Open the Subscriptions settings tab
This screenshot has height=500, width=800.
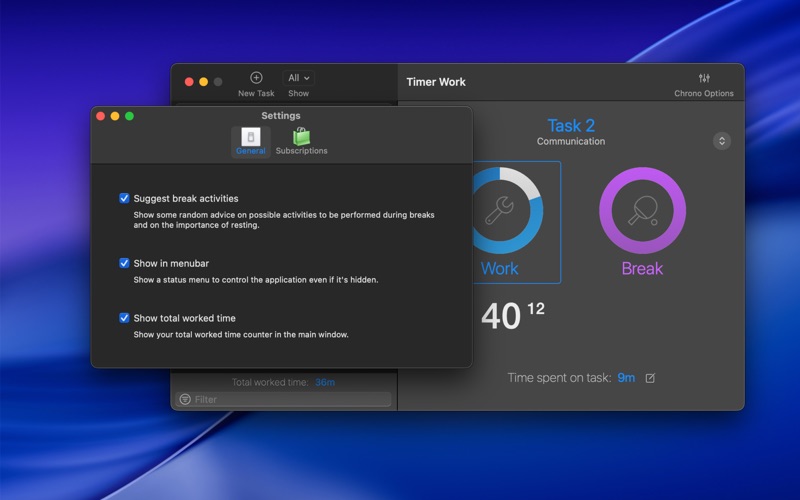tap(302, 141)
